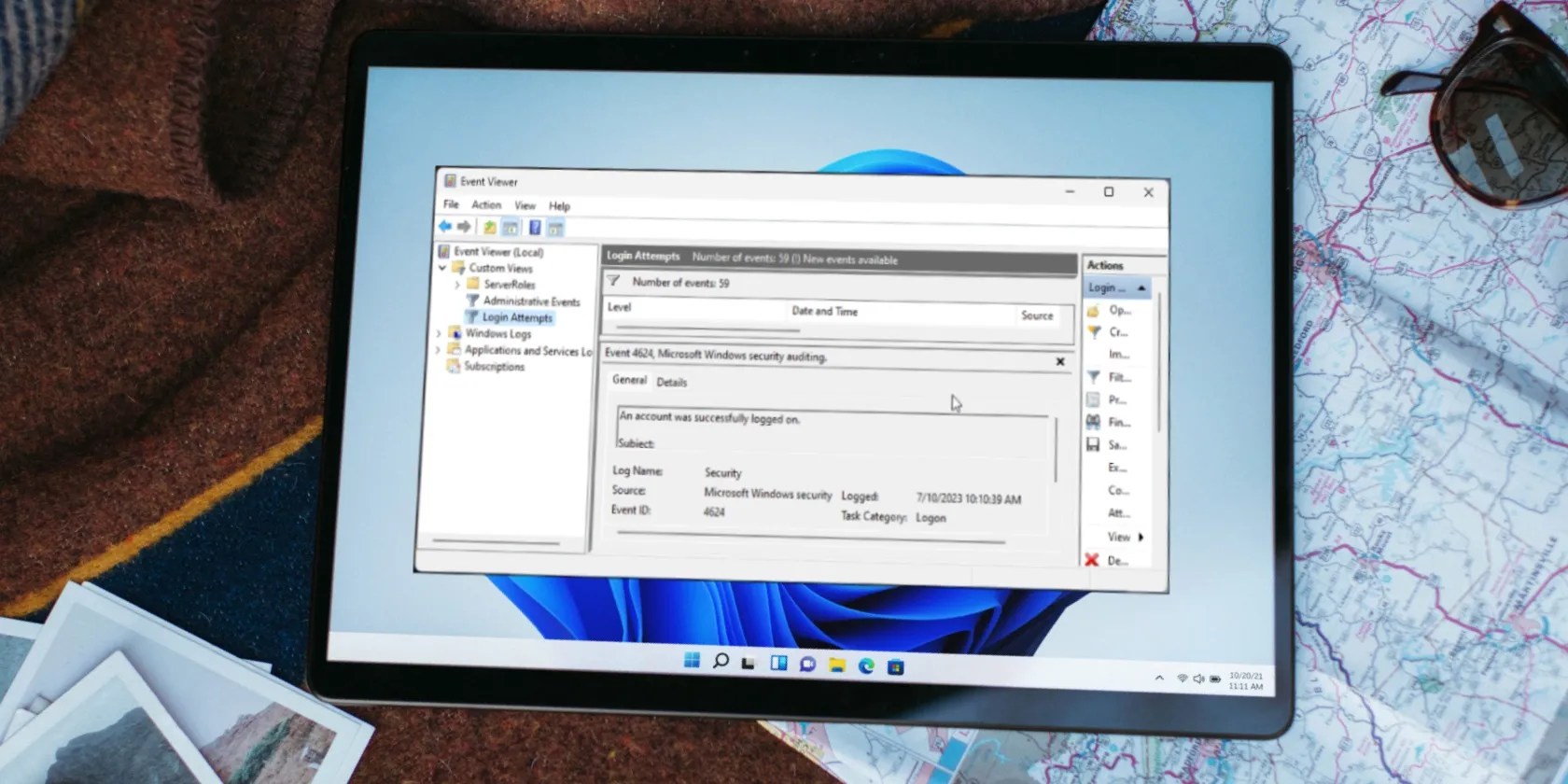The width and height of the screenshot is (1568, 784).
Task: Open the File menu
Action: point(451,203)
